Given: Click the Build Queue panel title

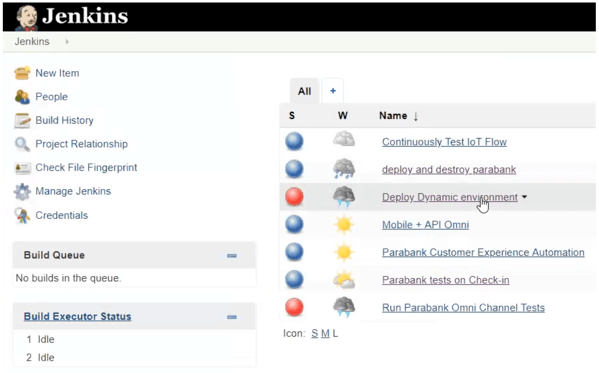Looking at the screenshot, I should [x=54, y=255].
